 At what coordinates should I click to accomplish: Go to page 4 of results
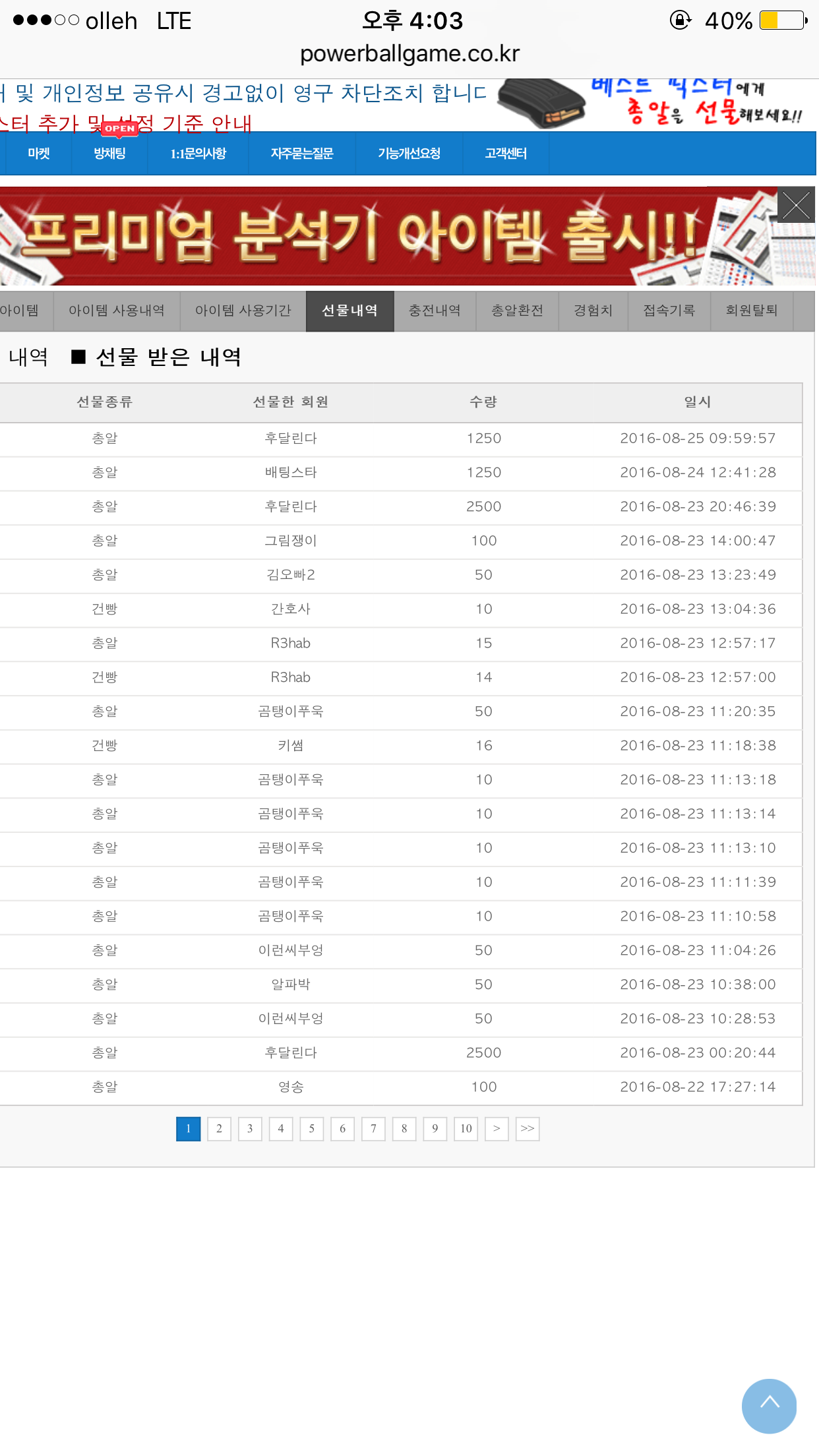click(281, 1128)
